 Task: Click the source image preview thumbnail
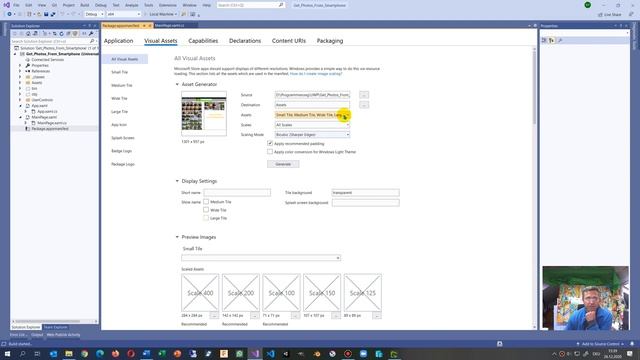(204, 114)
